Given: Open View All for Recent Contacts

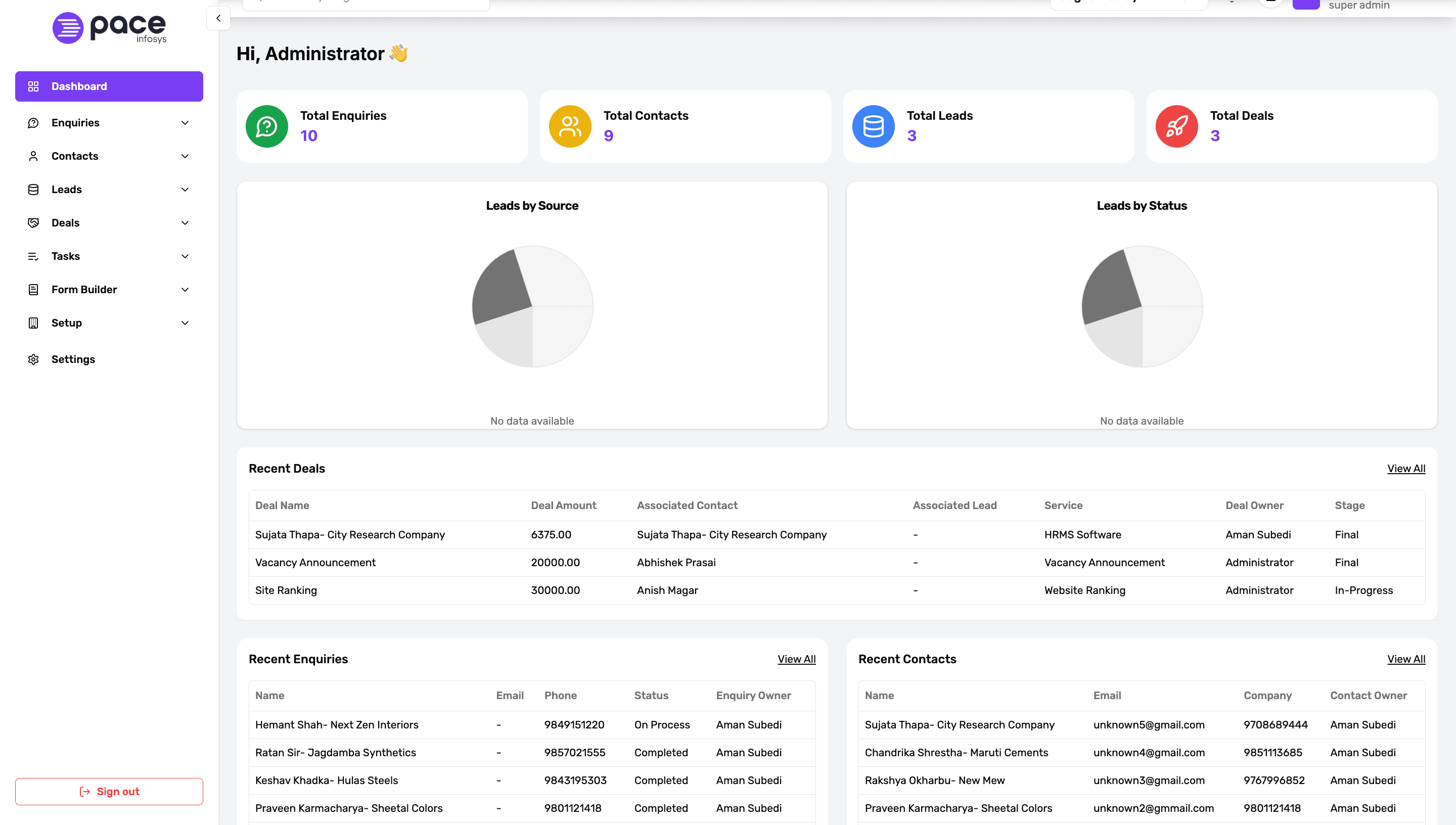Looking at the screenshot, I should pos(1407,659).
